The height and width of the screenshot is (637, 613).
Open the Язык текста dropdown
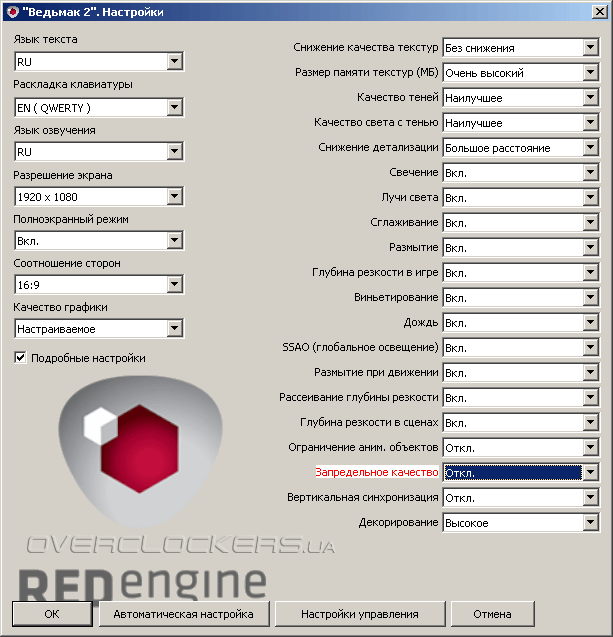[99, 61]
